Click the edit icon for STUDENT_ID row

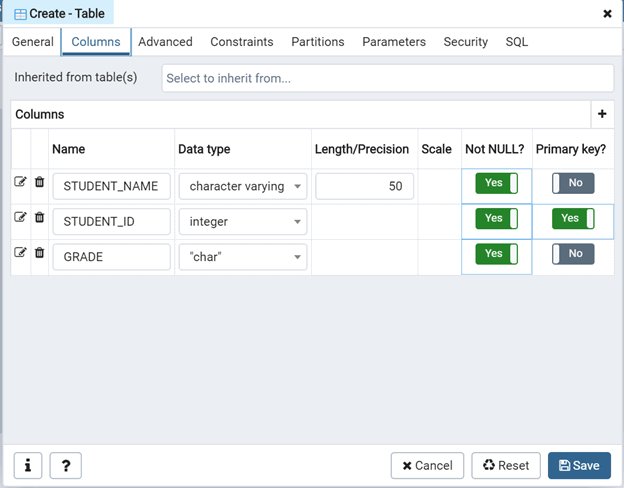pyautogui.click(x=20, y=217)
